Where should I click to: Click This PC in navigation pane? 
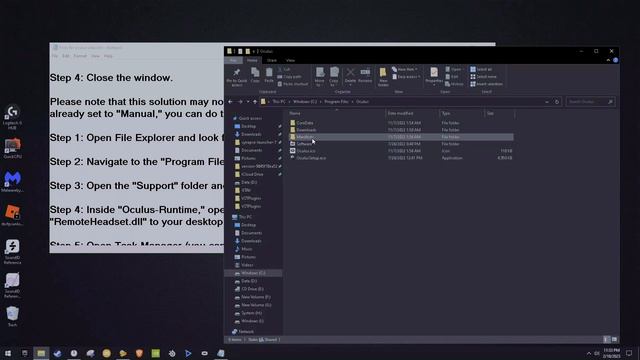coord(245,217)
